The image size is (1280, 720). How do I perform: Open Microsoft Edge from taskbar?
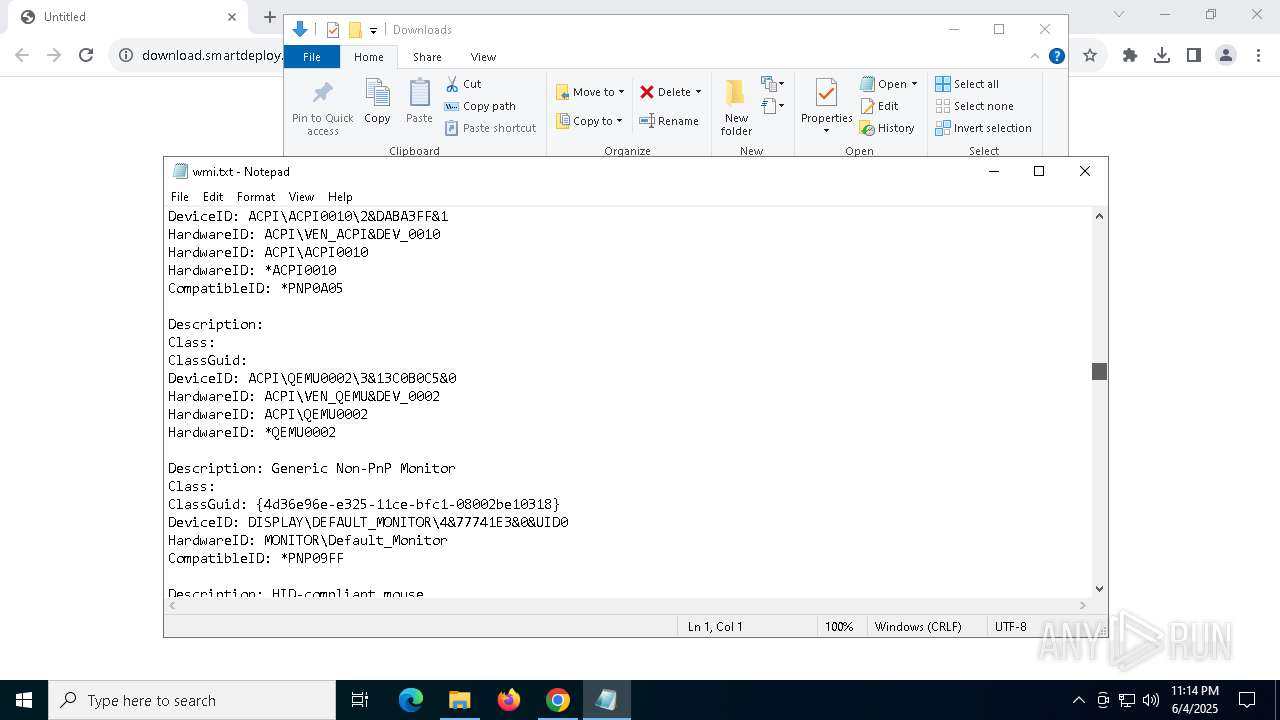coord(411,700)
